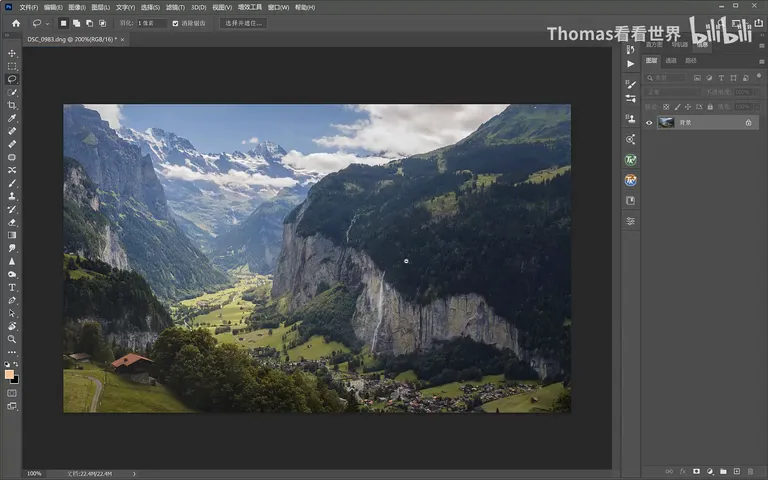Open the 滤镜(T) menu

coord(175,7)
